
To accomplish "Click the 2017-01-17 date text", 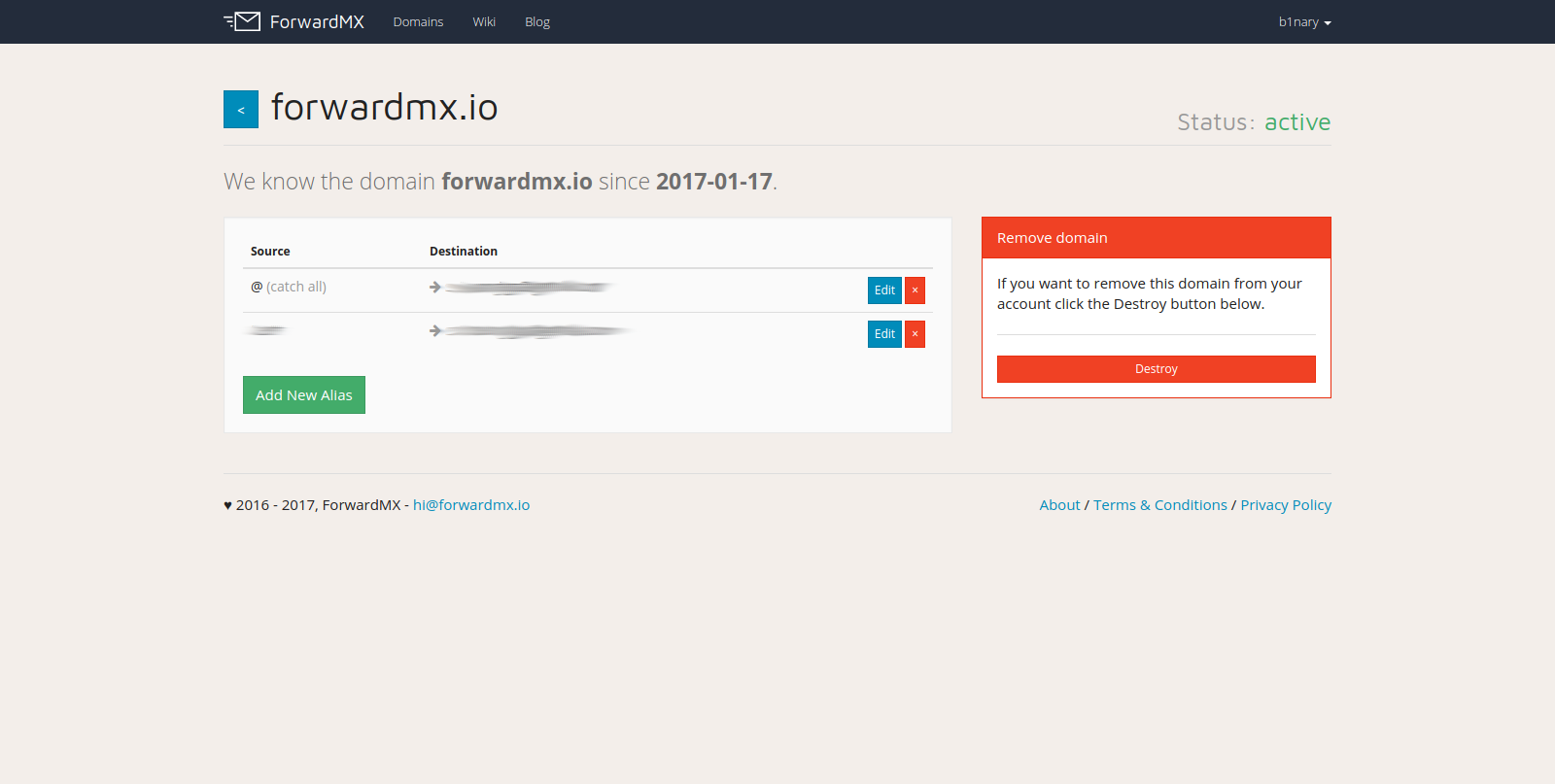I will coord(714,182).
